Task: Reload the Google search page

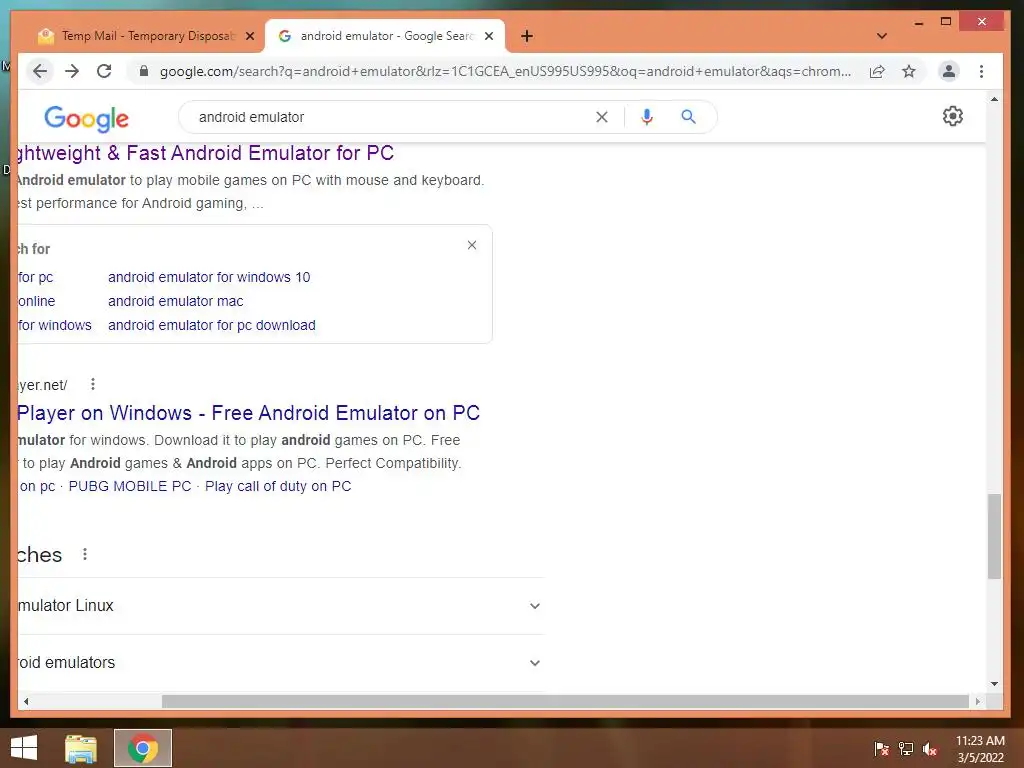Action: [x=104, y=71]
